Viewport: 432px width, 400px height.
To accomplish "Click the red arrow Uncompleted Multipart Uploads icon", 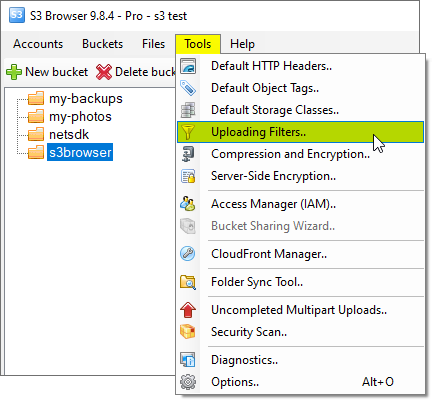I will pos(188,310).
